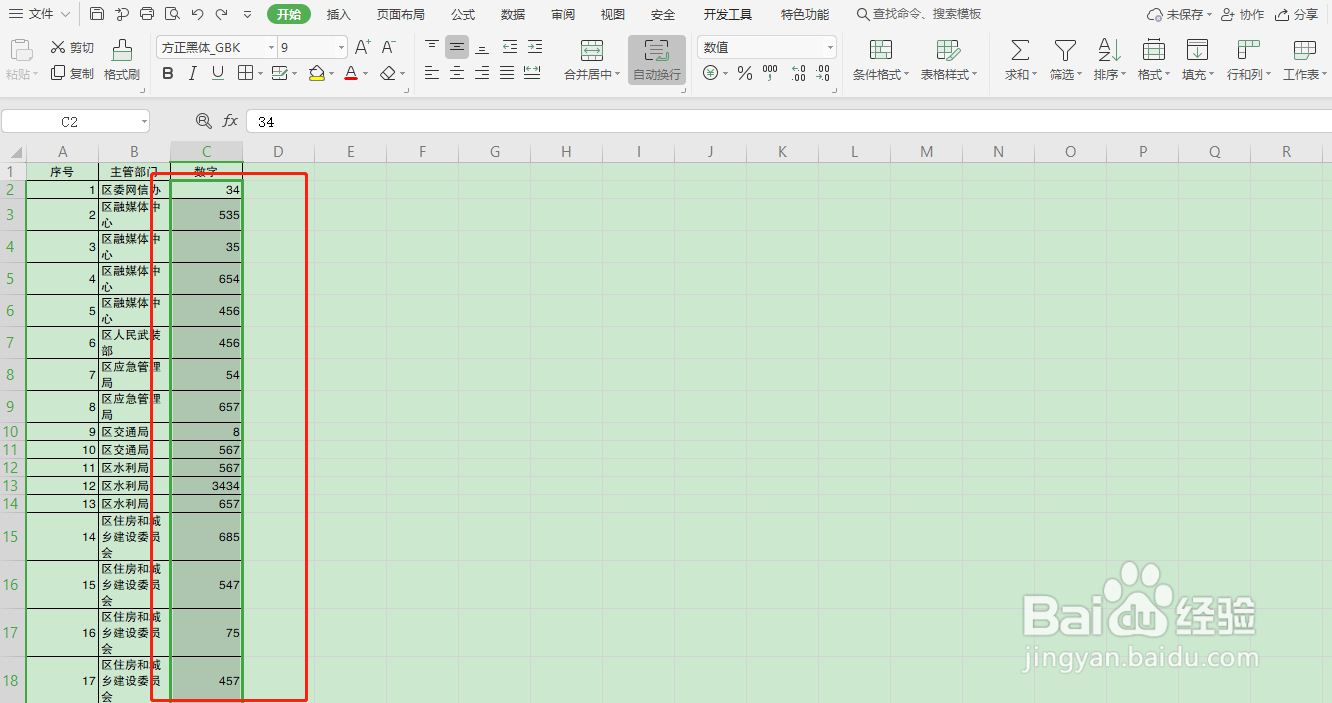Image resolution: width=1332 pixels, height=703 pixels.
Task: Set vertical align to top
Action: [x=432, y=48]
